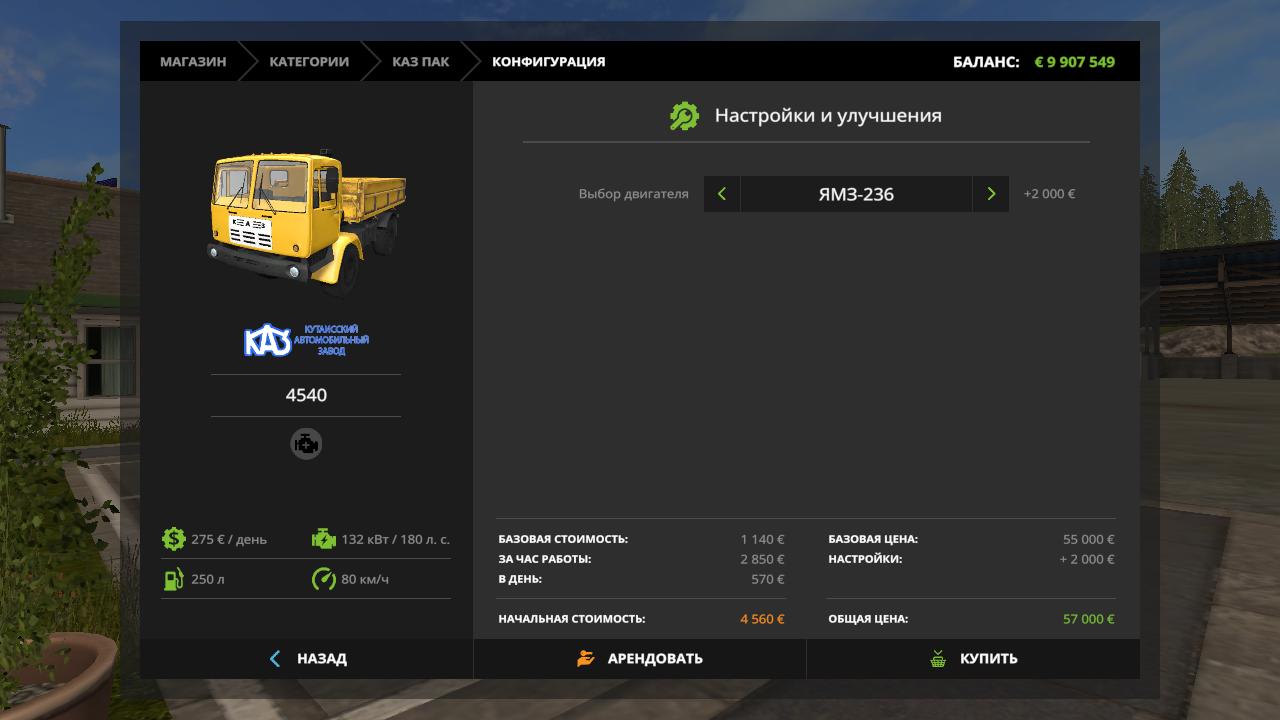Image resolution: width=1280 pixels, height=720 pixels.
Task: Open the КАТЕГОРИИ breadcrumb
Action: 309,62
